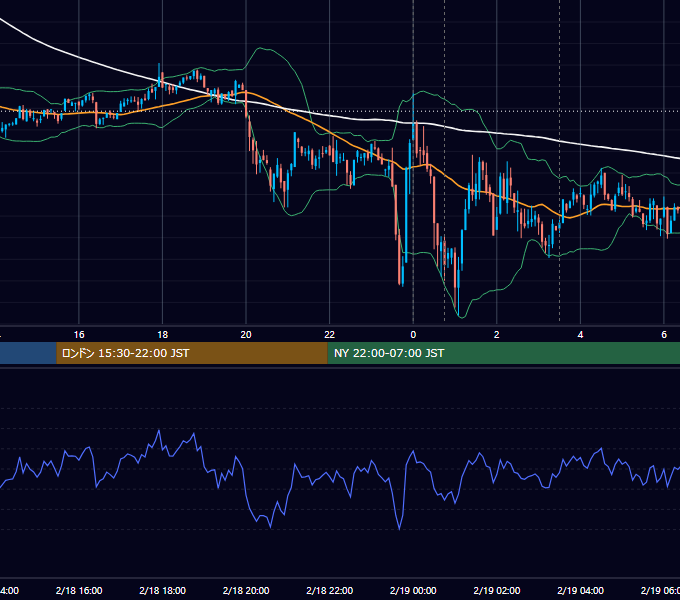The height and width of the screenshot is (600, 680).
Task: Click the 2/18 18:00 date label
Action: pos(163,590)
